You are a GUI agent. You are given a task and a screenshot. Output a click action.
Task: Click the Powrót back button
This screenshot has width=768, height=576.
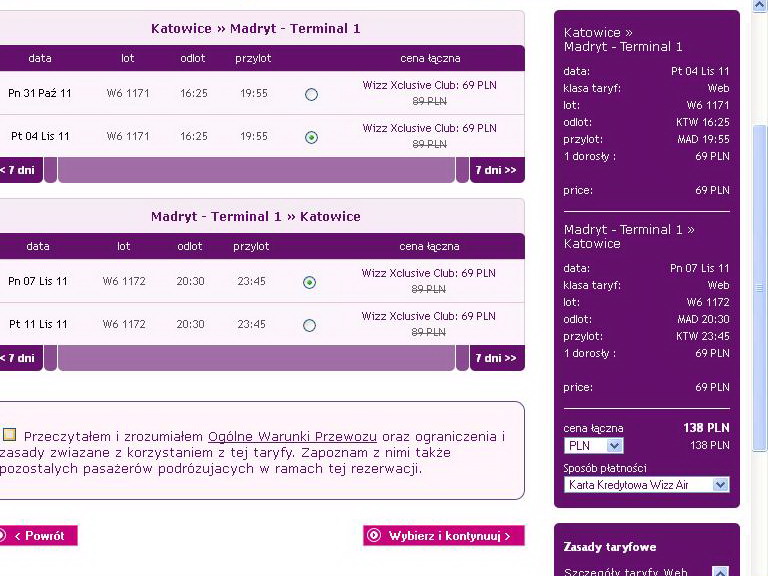point(38,536)
